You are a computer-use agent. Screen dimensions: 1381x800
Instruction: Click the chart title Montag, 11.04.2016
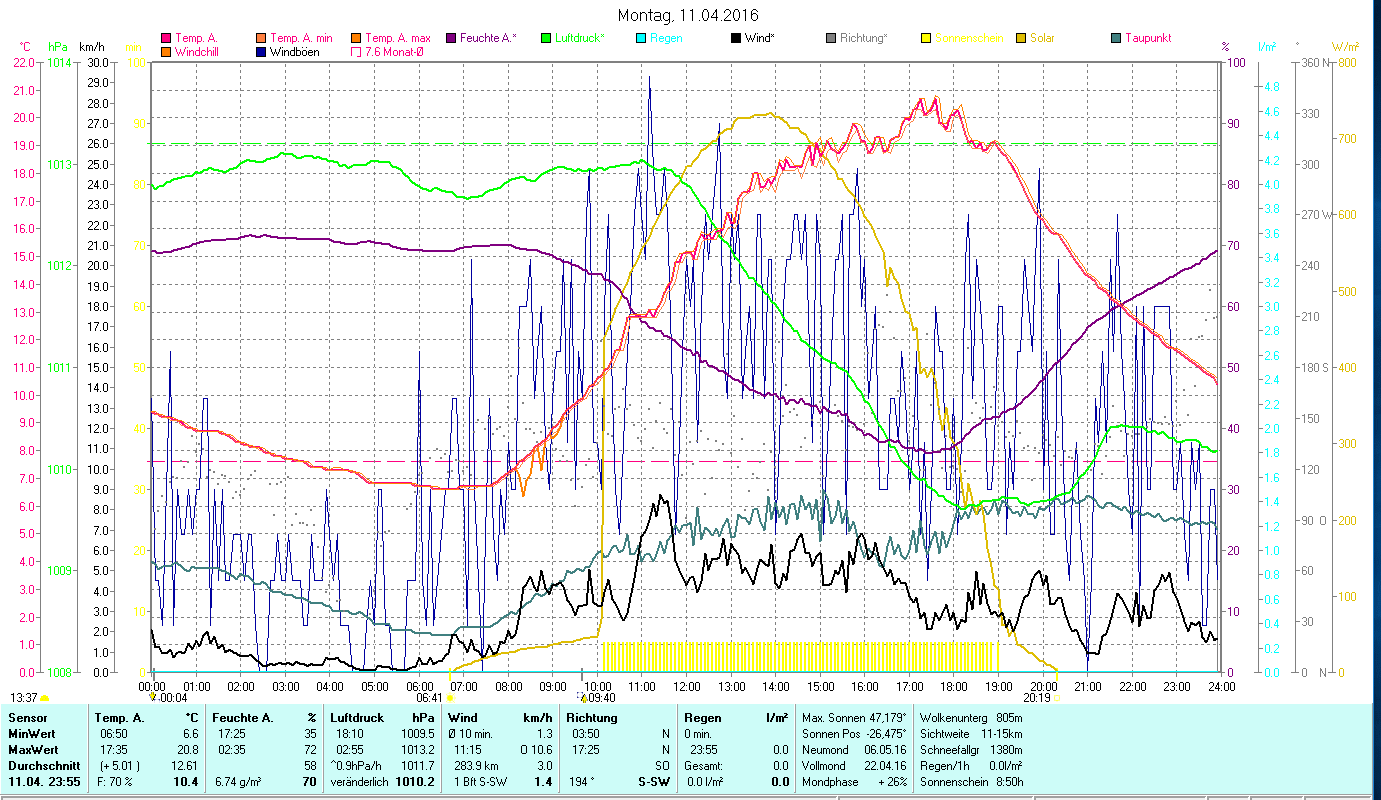688,15
